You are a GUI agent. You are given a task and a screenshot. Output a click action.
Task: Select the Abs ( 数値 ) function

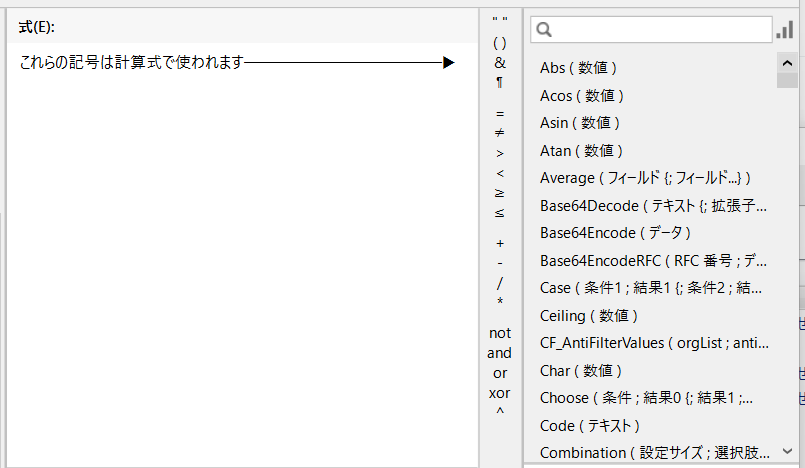point(578,68)
